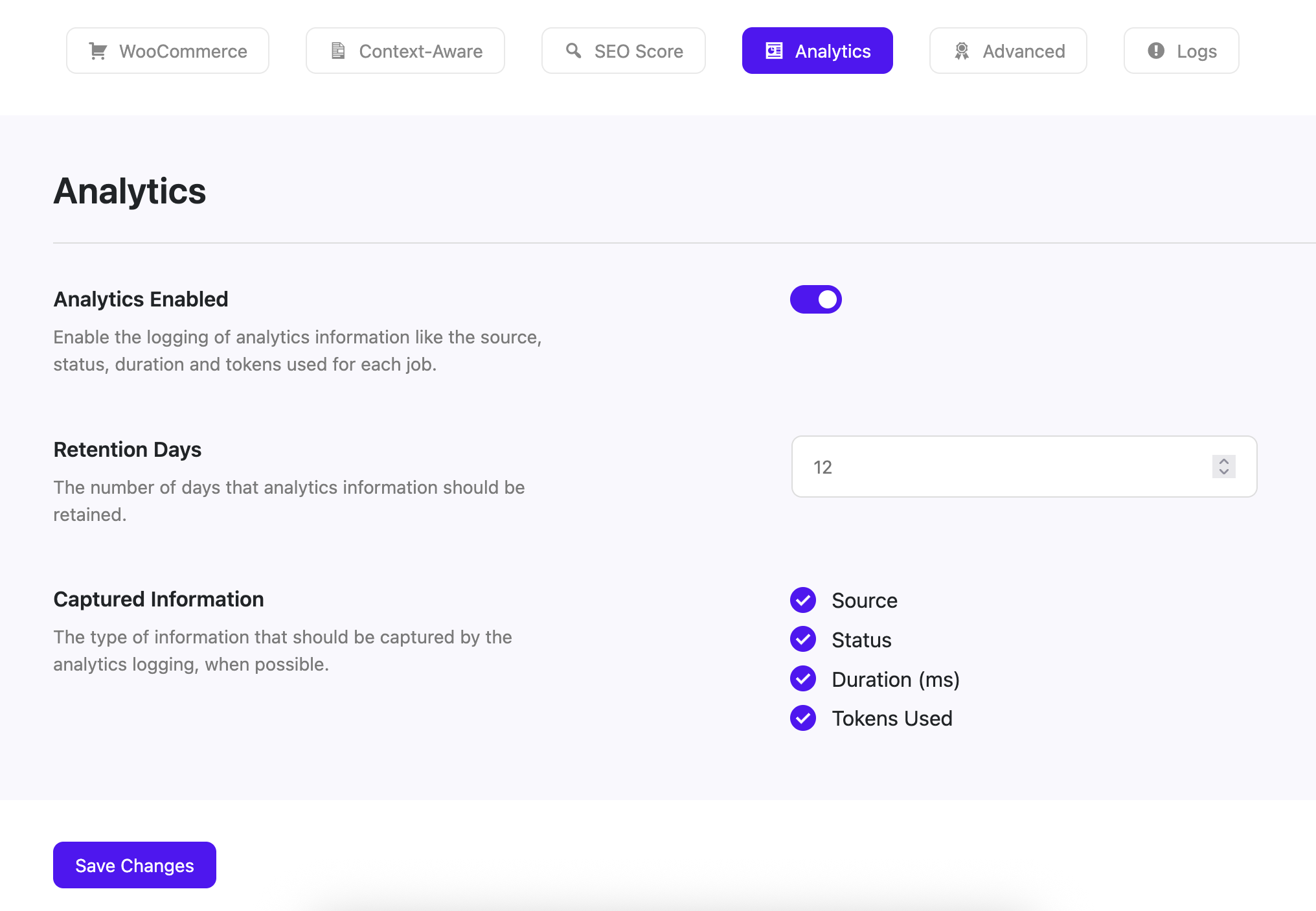Screen dimensions: 1316x911
Task: Uncheck the Status checkbox
Action: [803, 640]
